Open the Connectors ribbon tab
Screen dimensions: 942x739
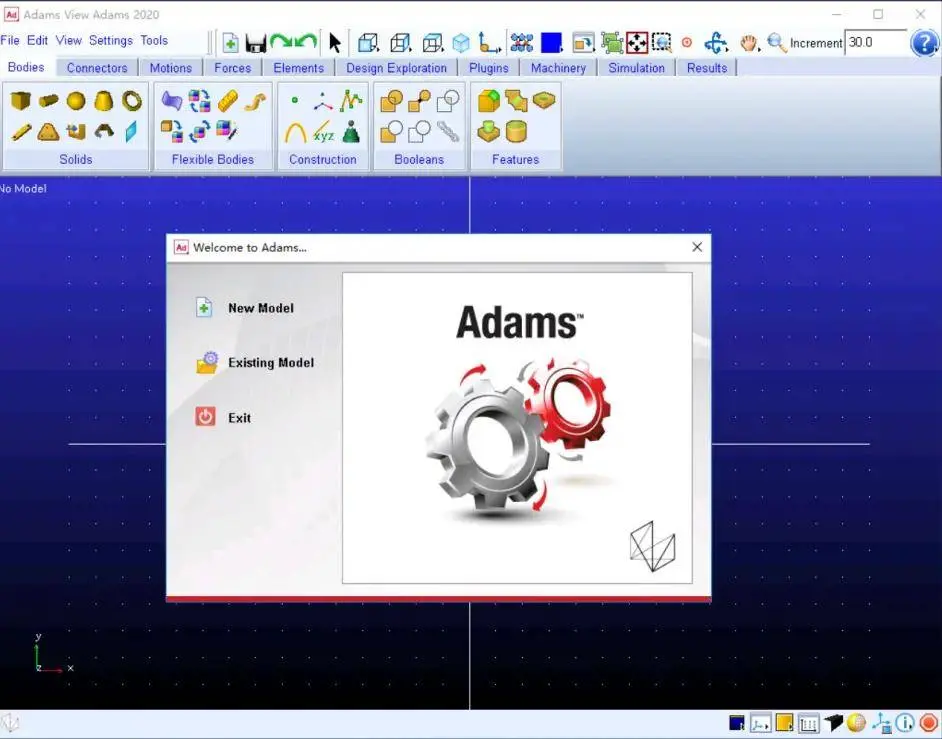tap(97, 68)
